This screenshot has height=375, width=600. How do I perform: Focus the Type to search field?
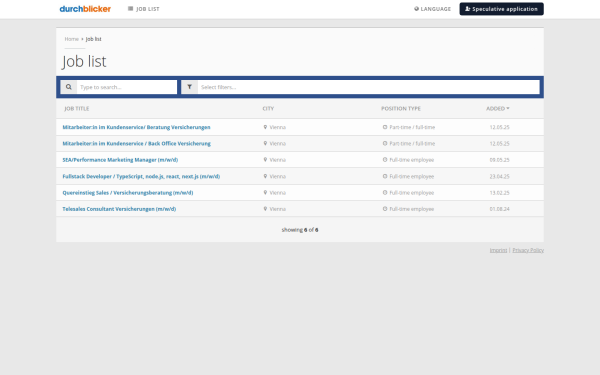point(127,87)
